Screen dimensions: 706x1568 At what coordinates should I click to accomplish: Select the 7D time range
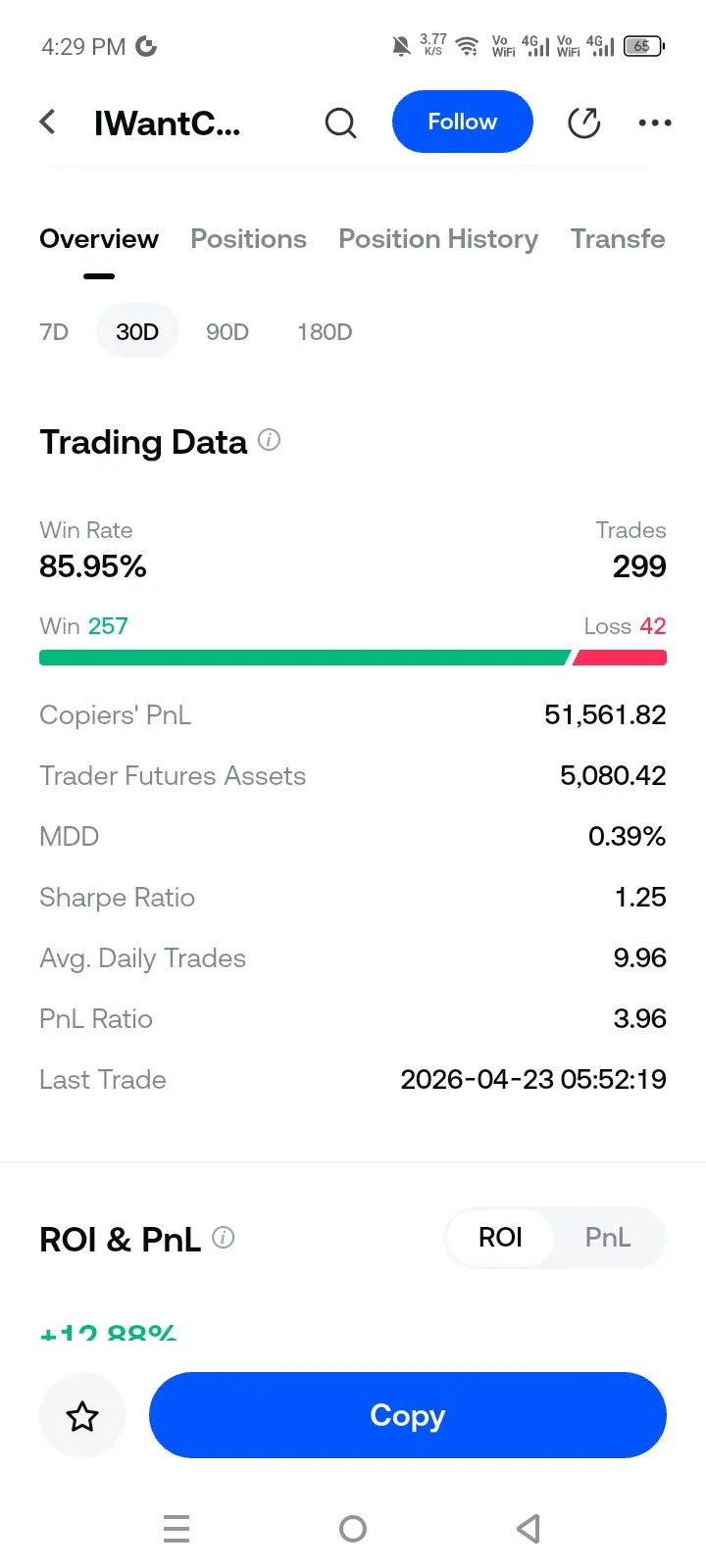(55, 332)
